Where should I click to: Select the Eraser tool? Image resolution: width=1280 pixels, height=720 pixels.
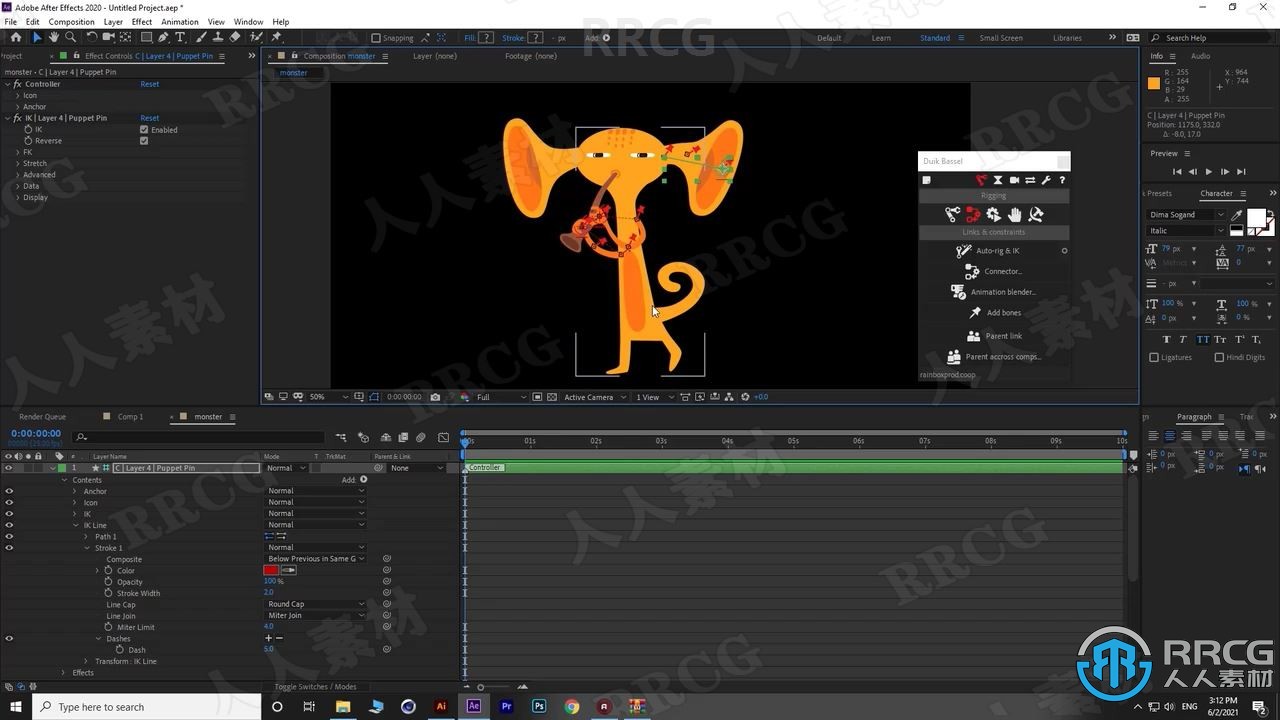235,37
